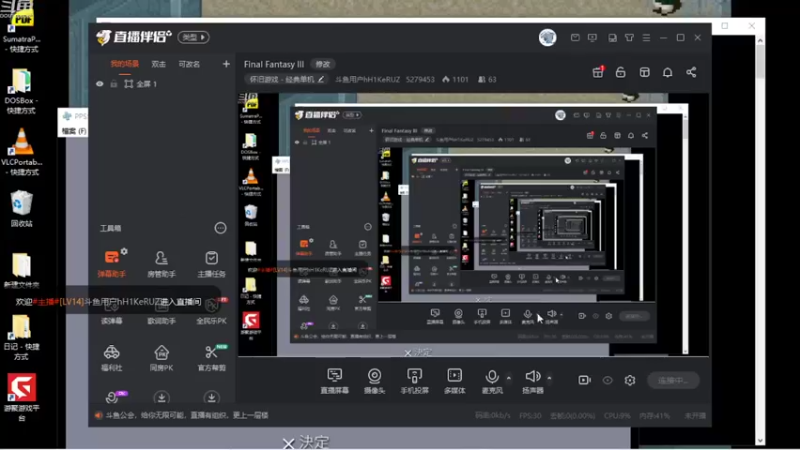The image size is (800, 450).
Task: Expand speaker options arrow
Action: (x=549, y=378)
